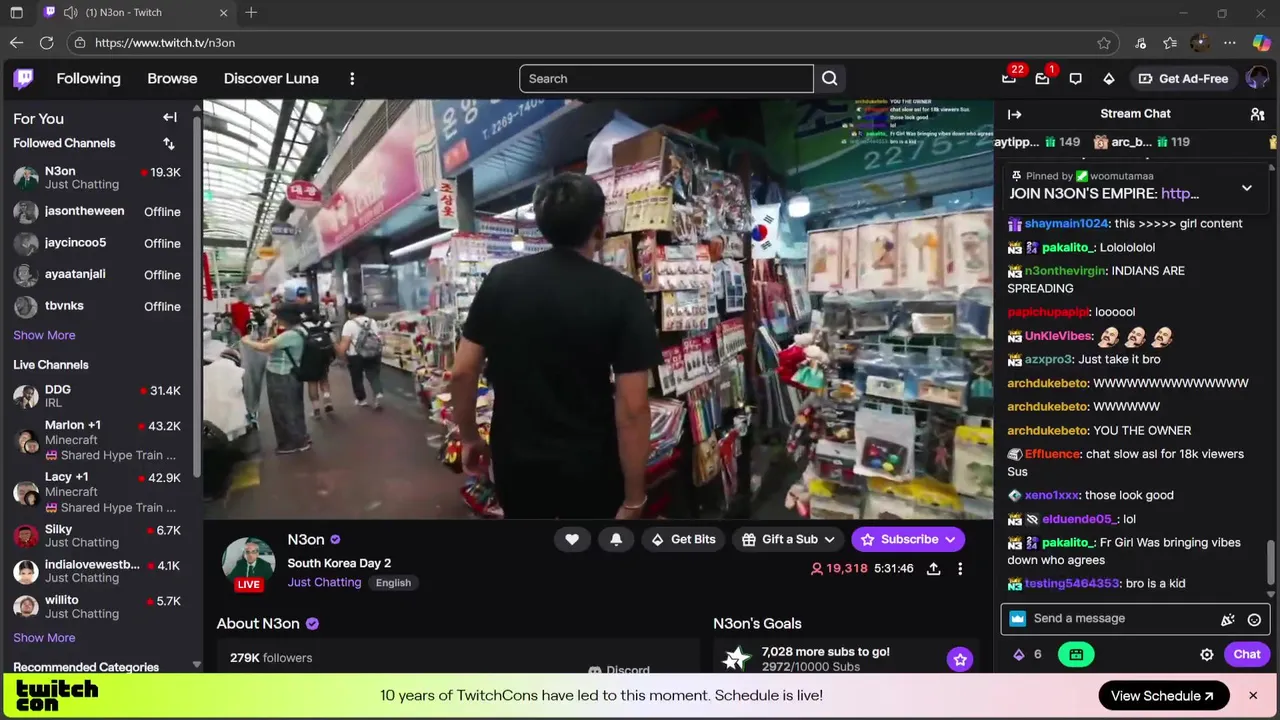Collapse the For You sidebar arrow
Image resolution: width=1280 pixels, height=720 pixels.
point(170,118)
